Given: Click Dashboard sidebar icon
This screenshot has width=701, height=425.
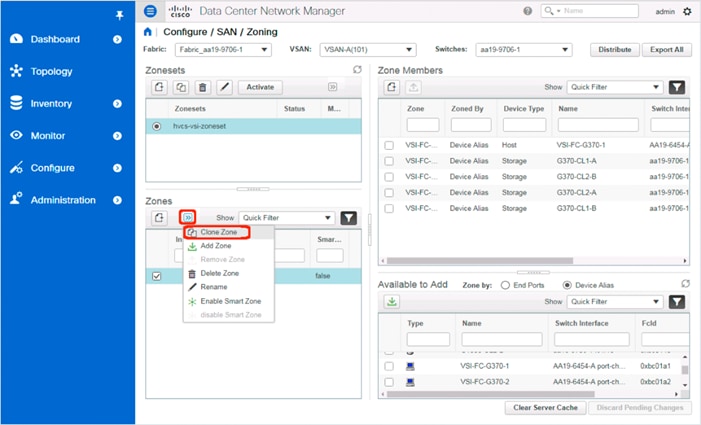Looking at the screenshot, I should 16,39.
